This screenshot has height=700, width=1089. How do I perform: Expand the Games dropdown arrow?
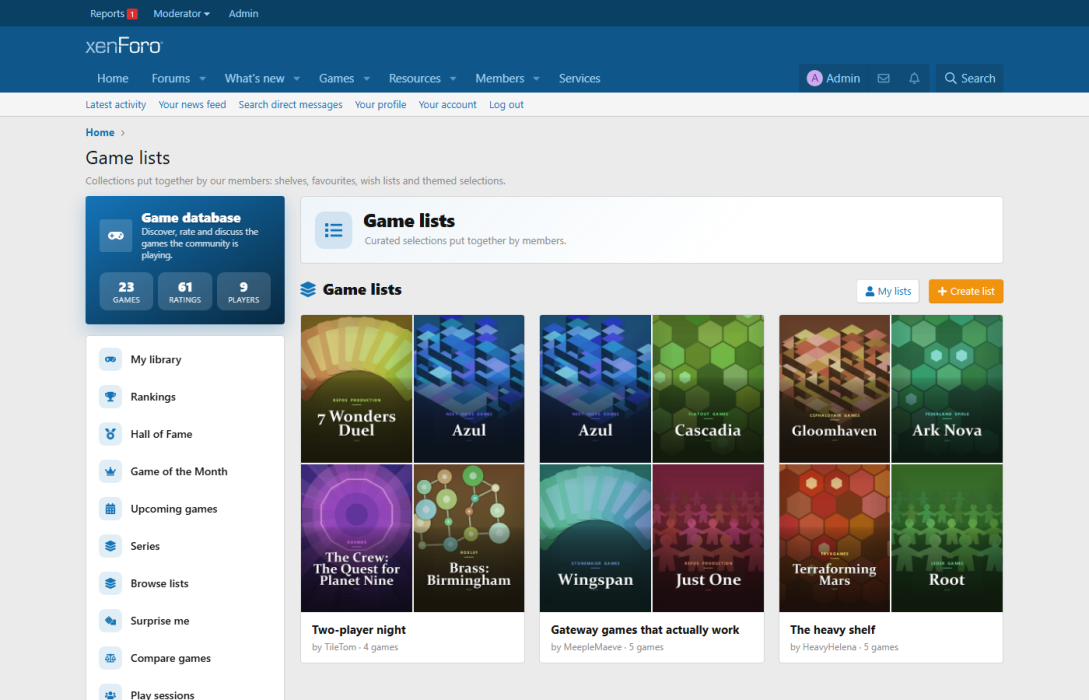tap(367, 78)
